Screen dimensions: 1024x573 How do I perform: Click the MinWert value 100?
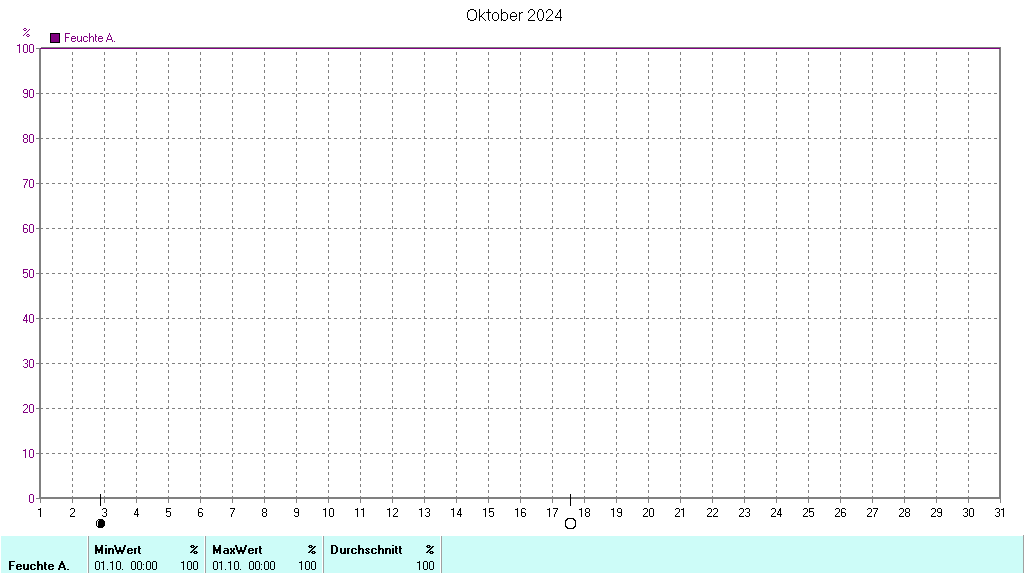(x=189, y=566)
